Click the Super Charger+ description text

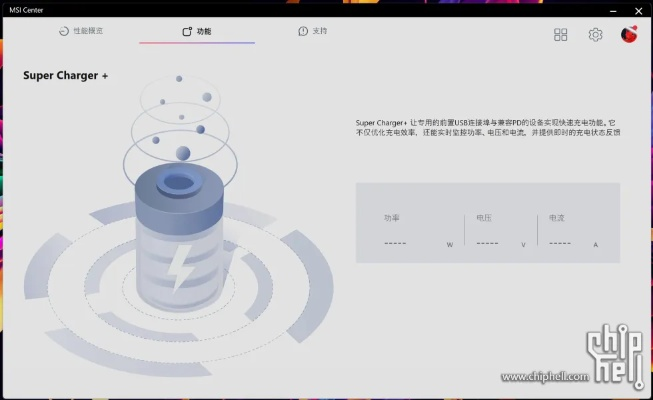click(x=487, y=126)
